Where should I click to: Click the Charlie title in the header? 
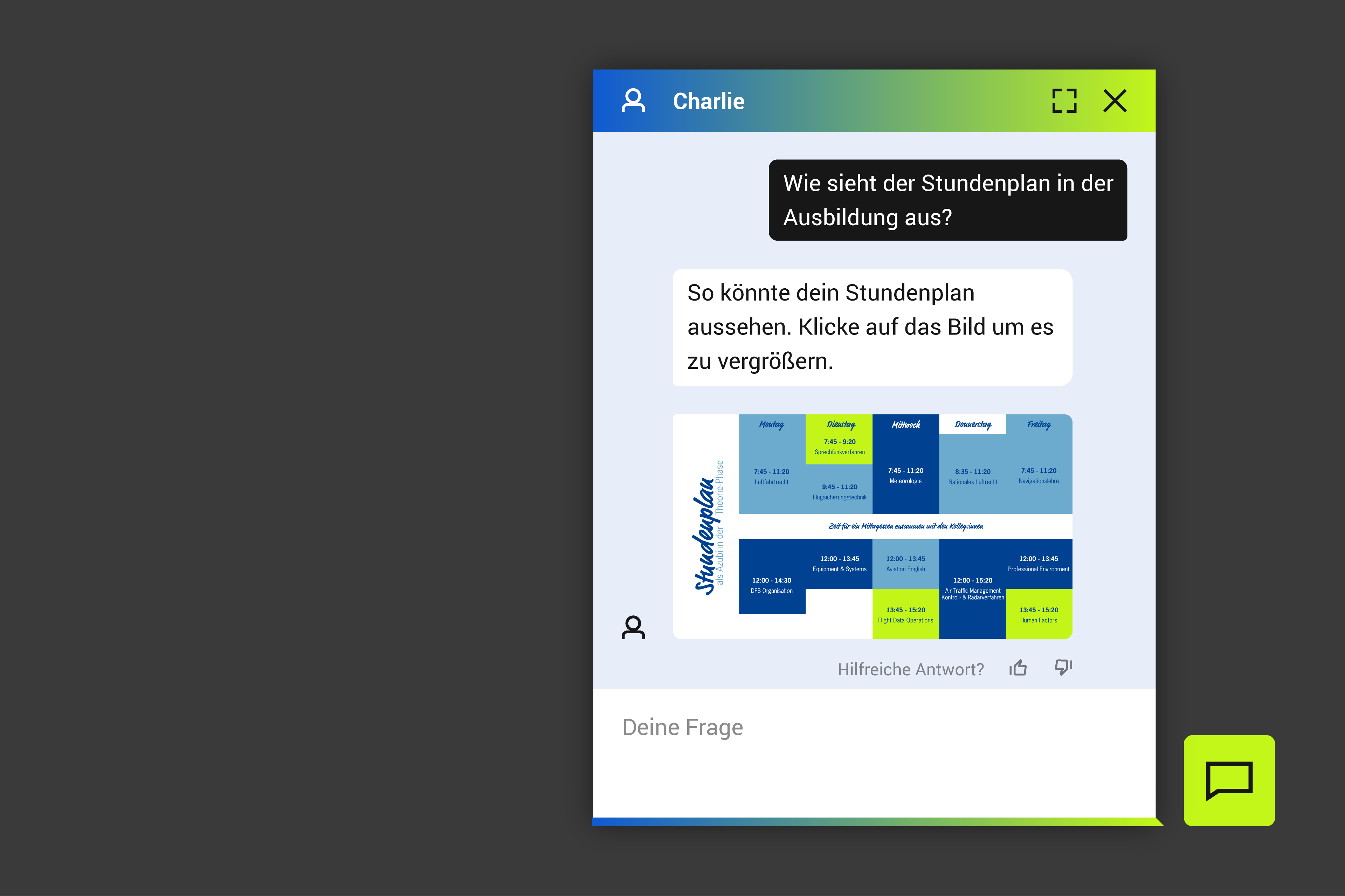(x=709, y=101)
